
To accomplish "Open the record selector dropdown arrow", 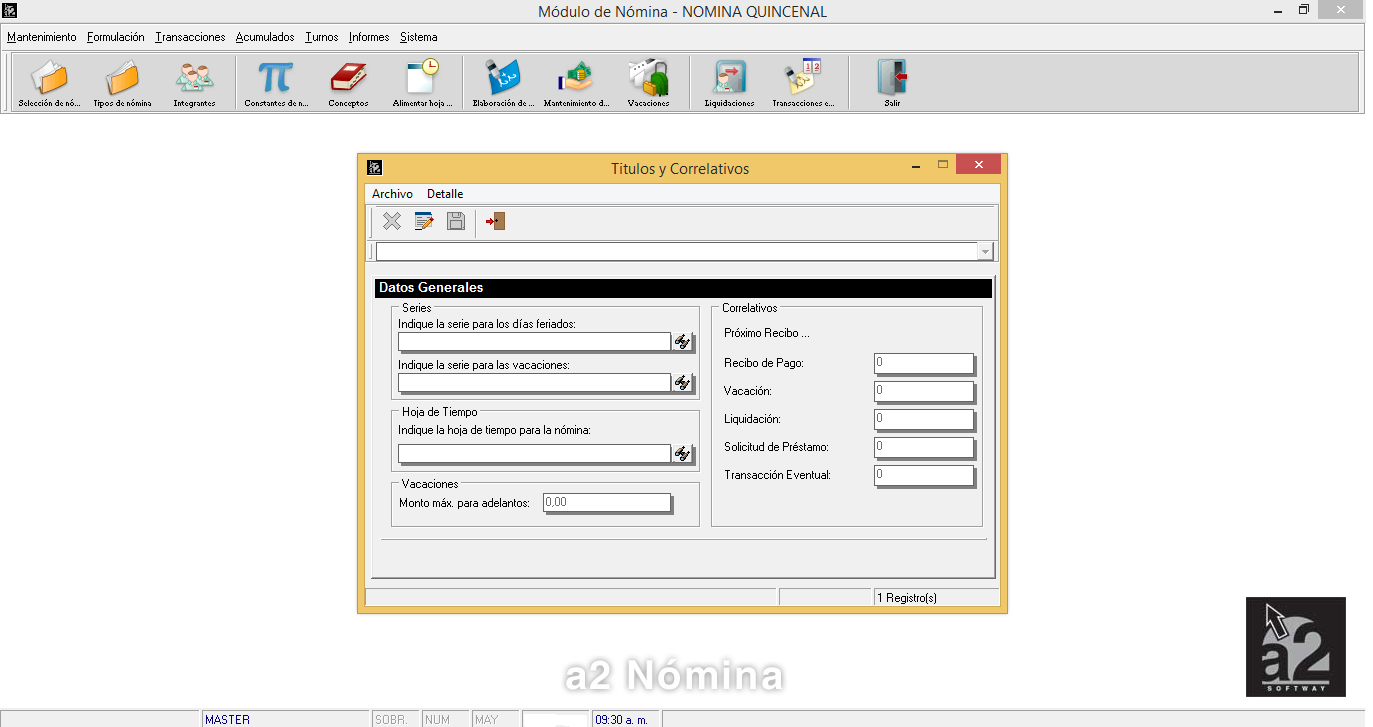I will (x=986, y=252).
